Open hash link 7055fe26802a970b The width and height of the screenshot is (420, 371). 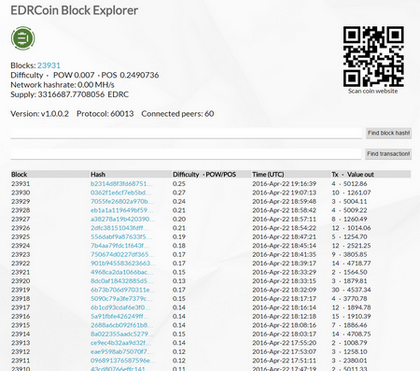click(x=122, y=201)
